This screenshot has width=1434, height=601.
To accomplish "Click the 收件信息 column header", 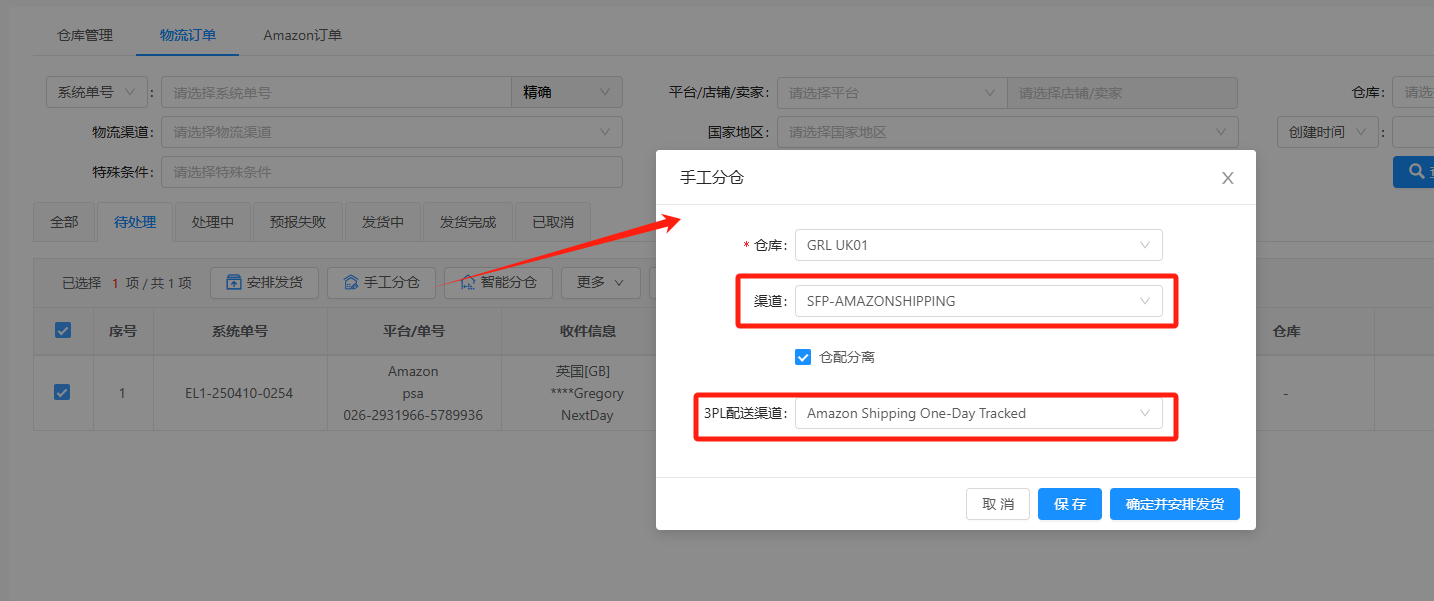I will point(588,331).
